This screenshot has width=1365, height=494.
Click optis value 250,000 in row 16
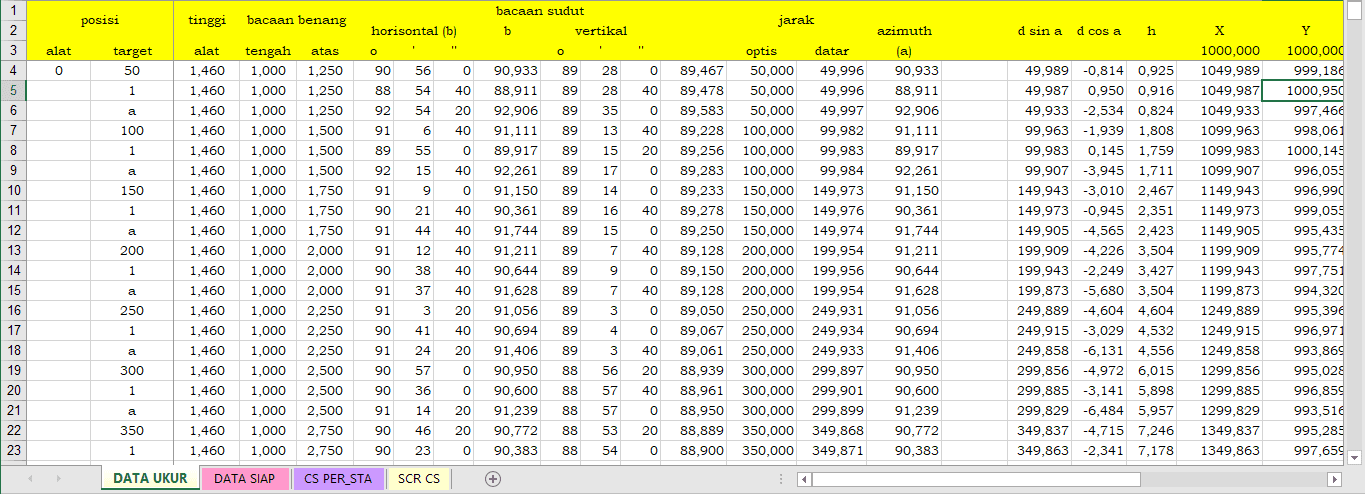761,310
